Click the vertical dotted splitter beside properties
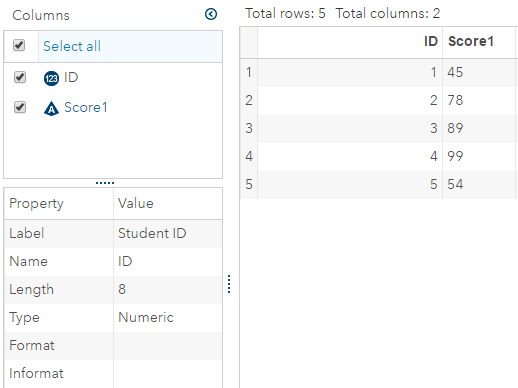The height and width of the screenshot is (388, 518). (229, 284)
